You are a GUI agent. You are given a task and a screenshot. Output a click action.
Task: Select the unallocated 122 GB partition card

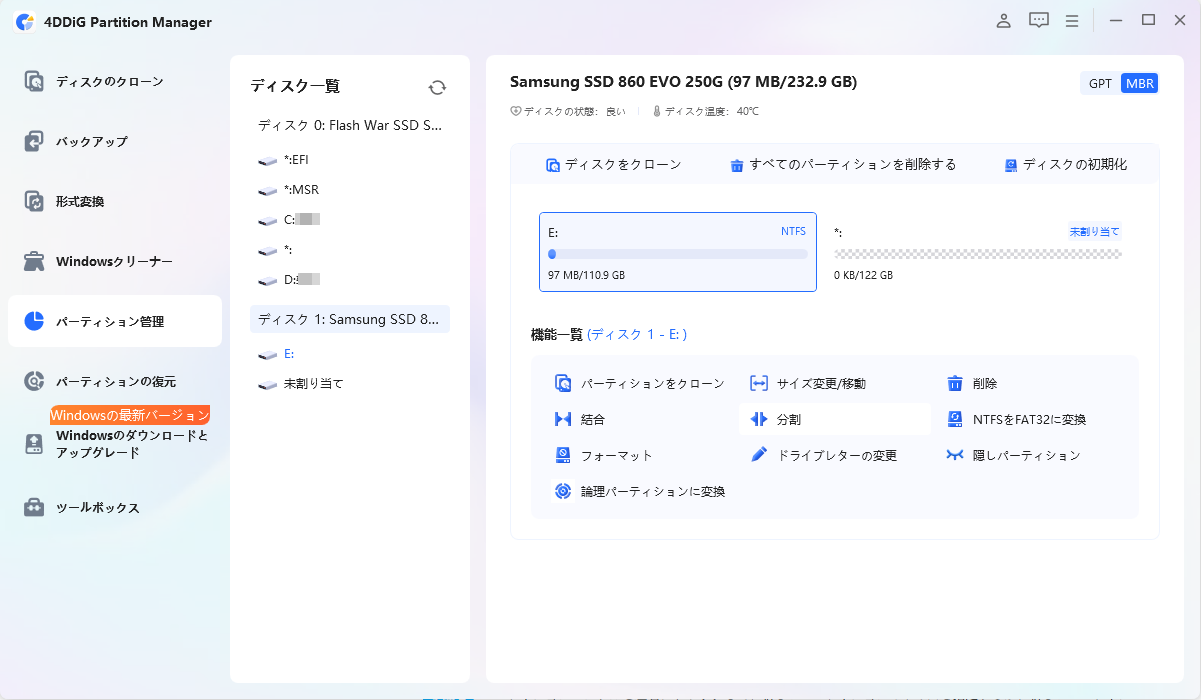coord(977,252)
